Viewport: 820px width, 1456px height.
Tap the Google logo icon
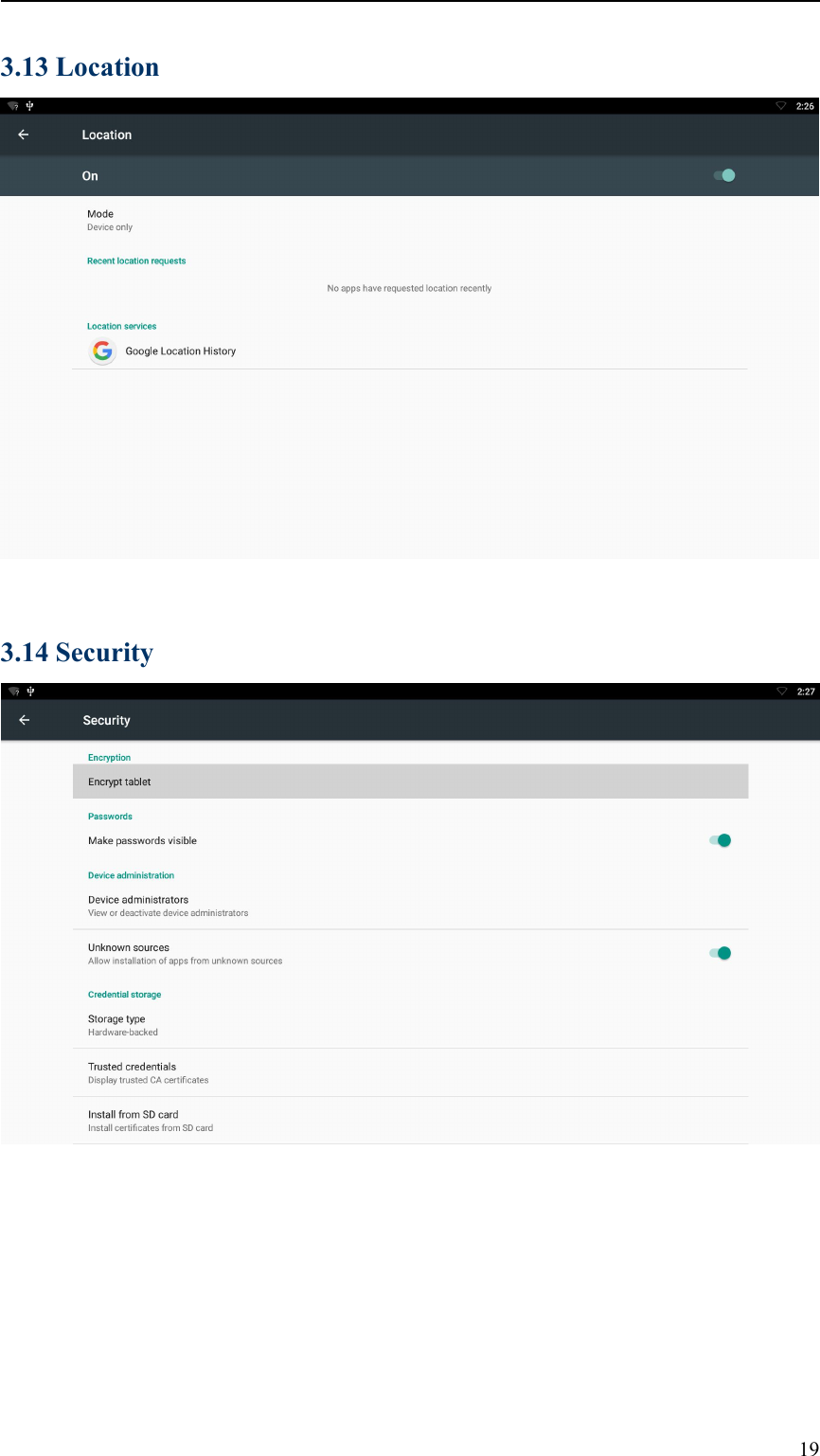click(102, 351)
